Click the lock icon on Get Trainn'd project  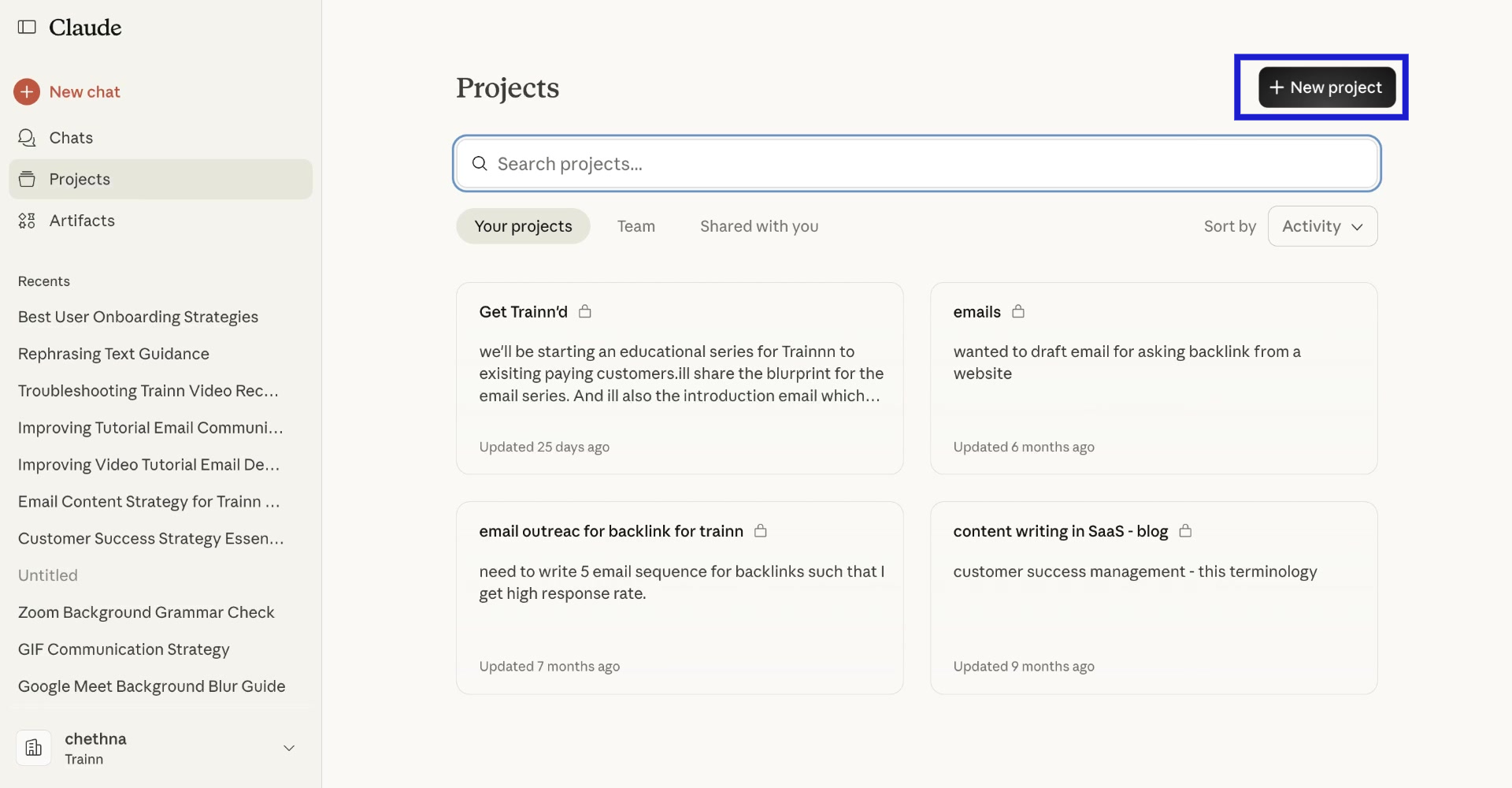[585, 311]
